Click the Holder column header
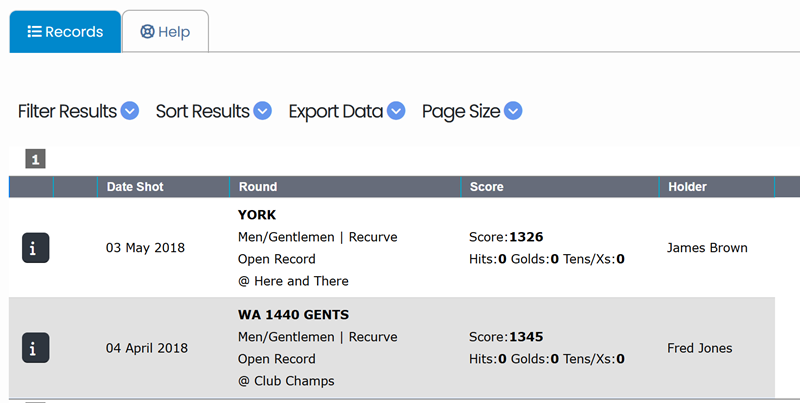The height and width of the screenshot is (403, 800). 687,187
